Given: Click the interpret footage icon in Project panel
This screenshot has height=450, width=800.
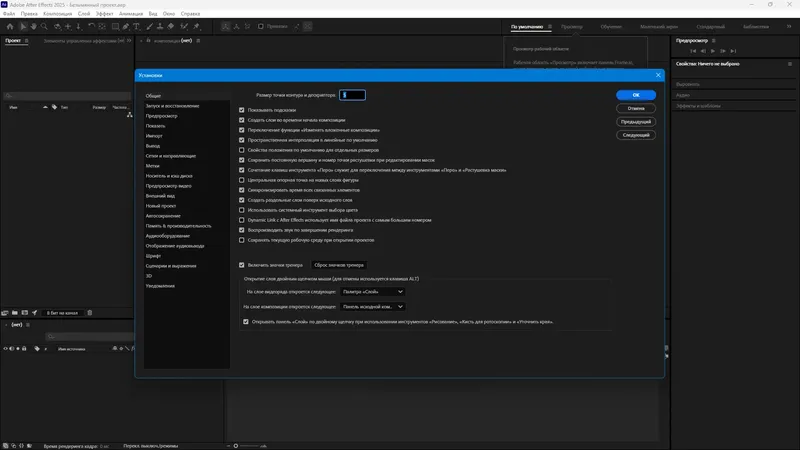Looking at the screenshot, I should point(5,313).
